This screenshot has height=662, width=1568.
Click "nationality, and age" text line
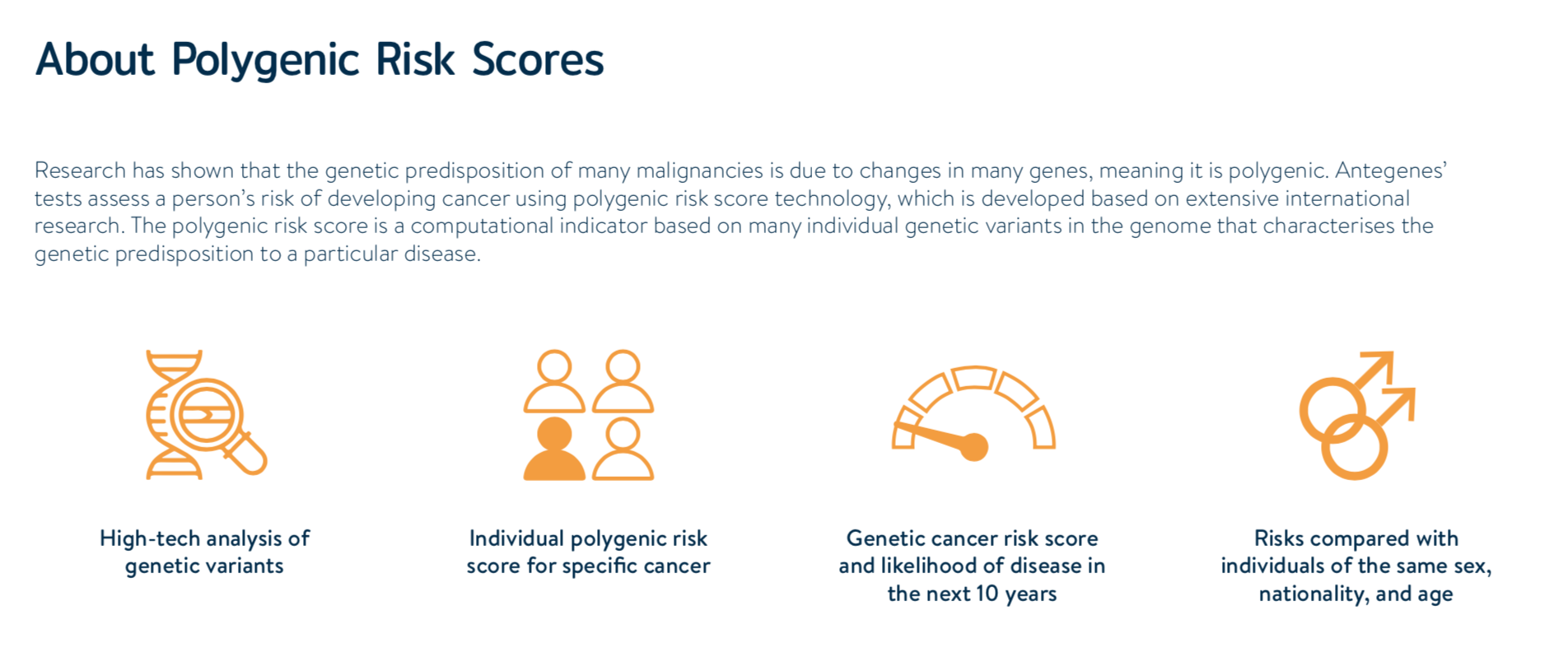click(x=1356, y=594)
